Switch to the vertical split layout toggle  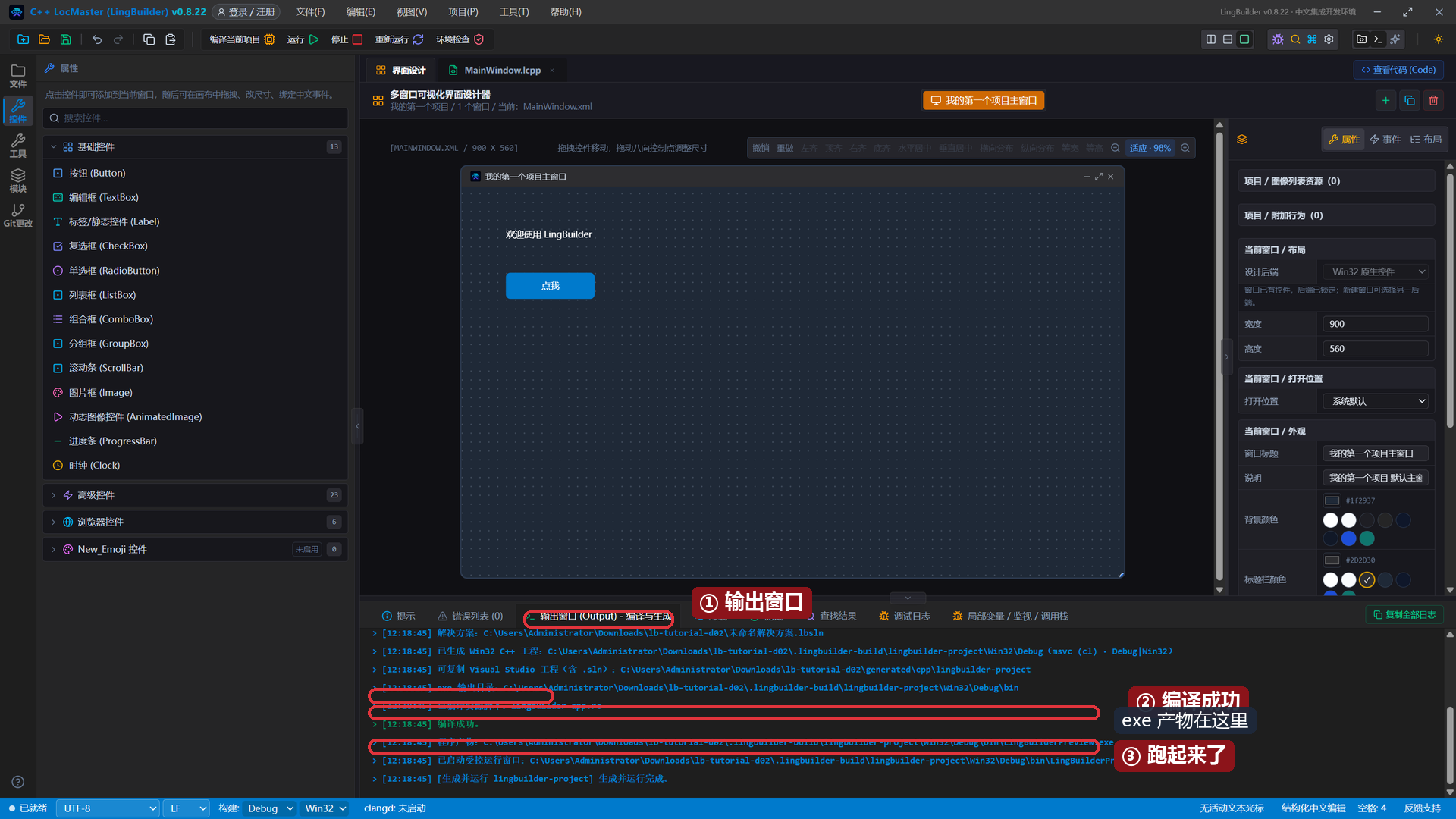point(1211,39)
